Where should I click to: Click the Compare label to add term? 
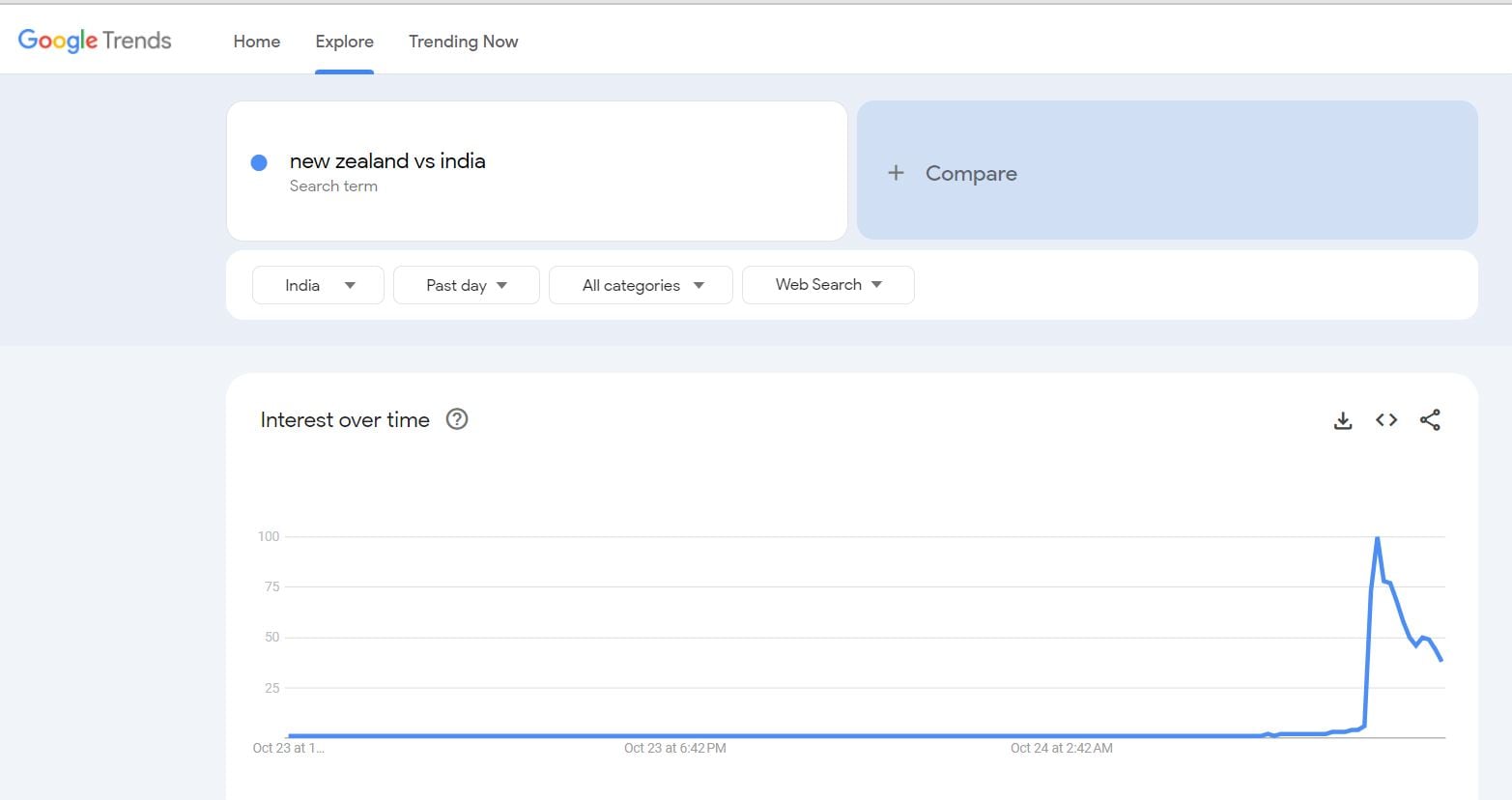[970, 174]
